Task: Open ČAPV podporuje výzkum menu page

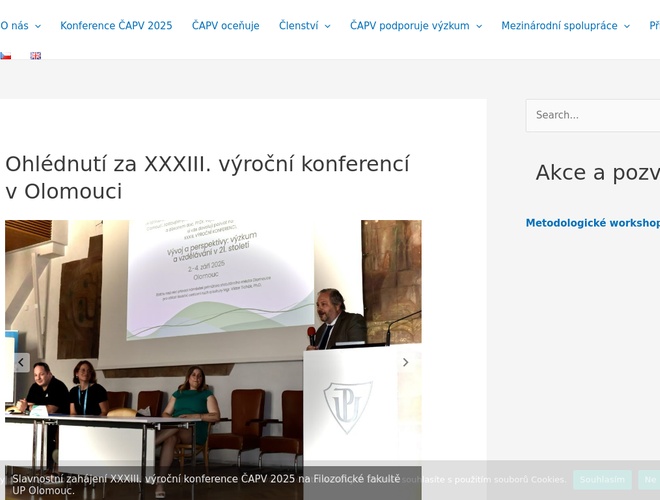Action: point(409,26)
